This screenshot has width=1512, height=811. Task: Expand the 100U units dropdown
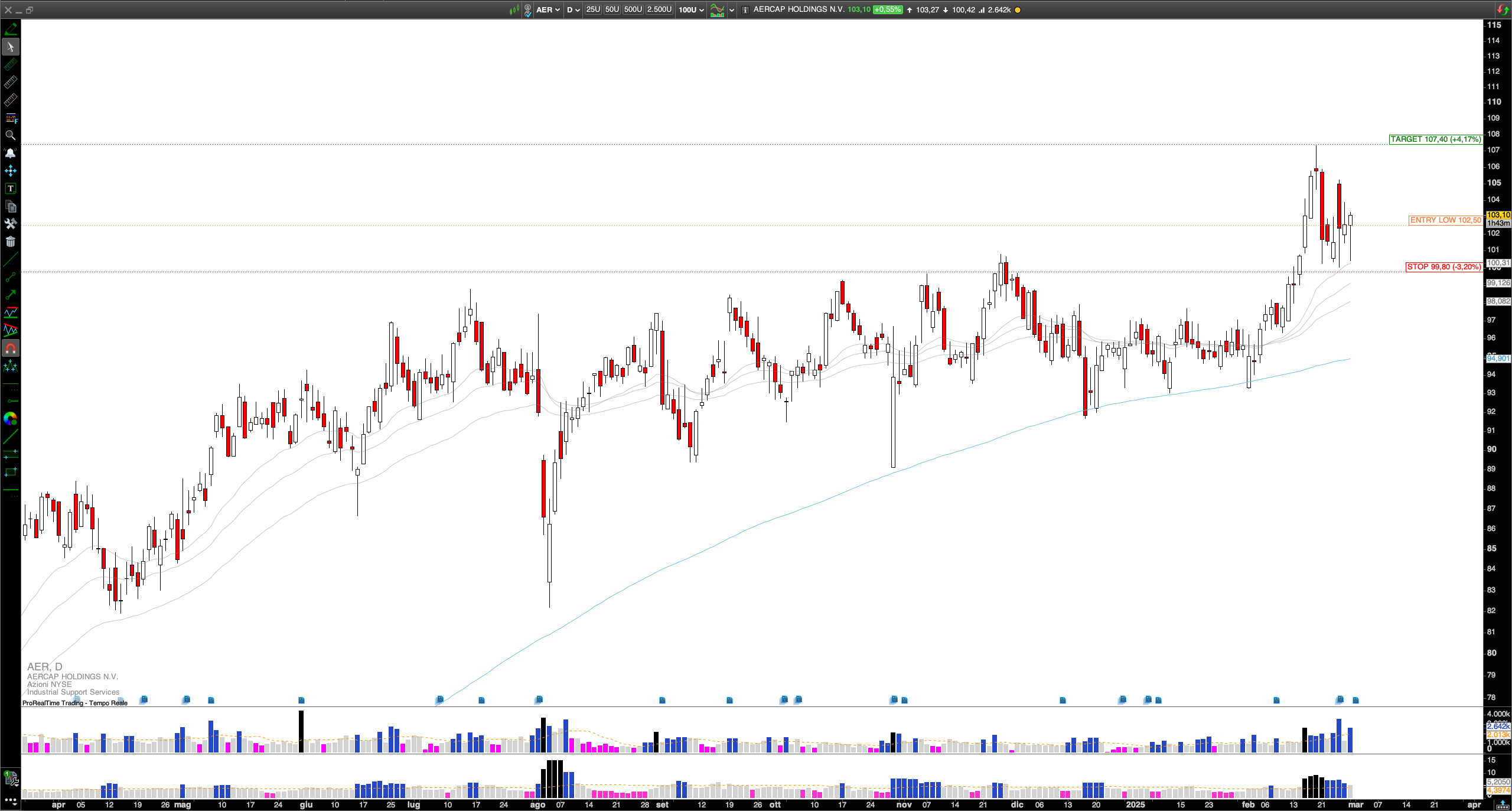click(691, 9)
